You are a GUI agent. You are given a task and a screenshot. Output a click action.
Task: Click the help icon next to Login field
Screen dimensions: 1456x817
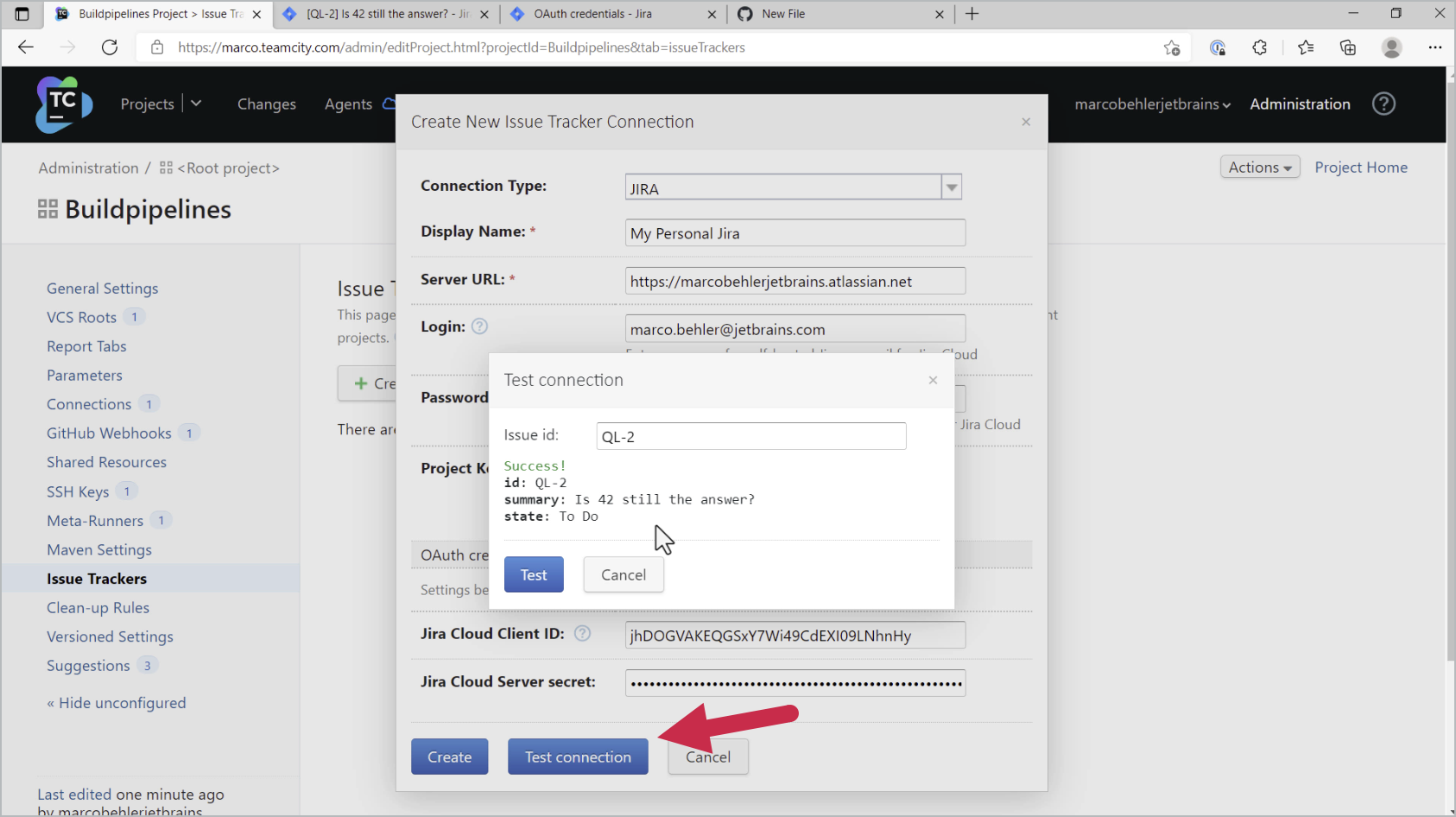479,326
